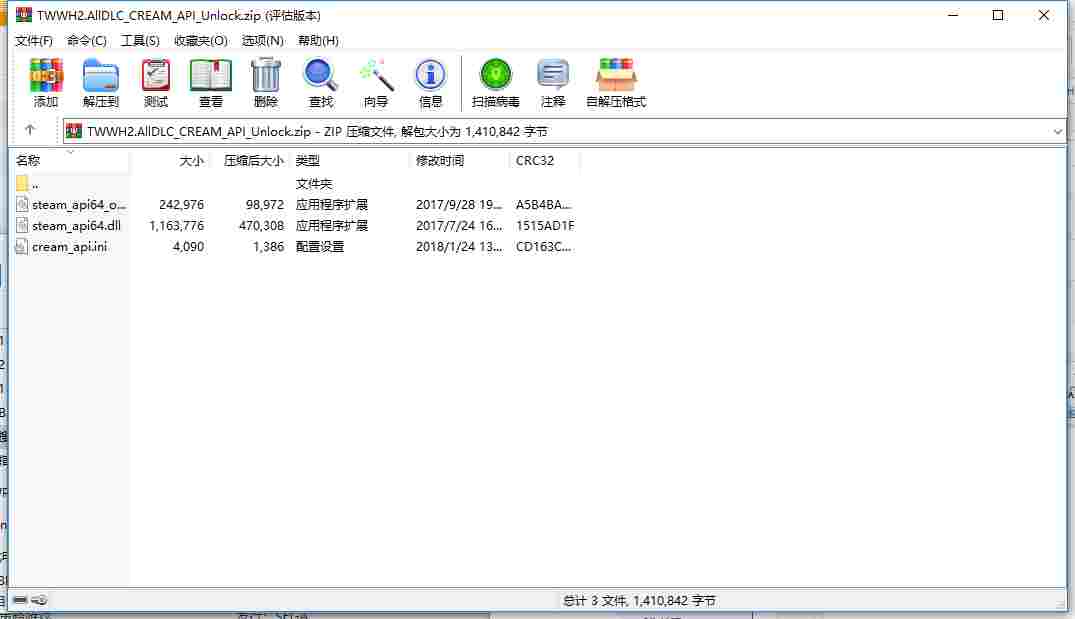Open the 收藏夹(O) menu
1075x619 pixels.
click(200, 40)
